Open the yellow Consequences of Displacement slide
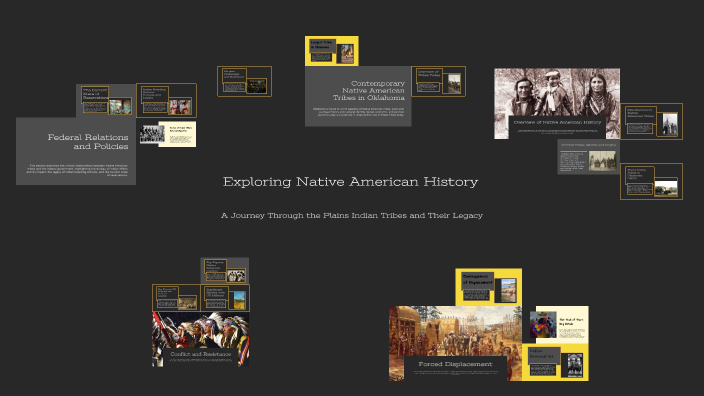704x396 pixels. tap(488, 287)
